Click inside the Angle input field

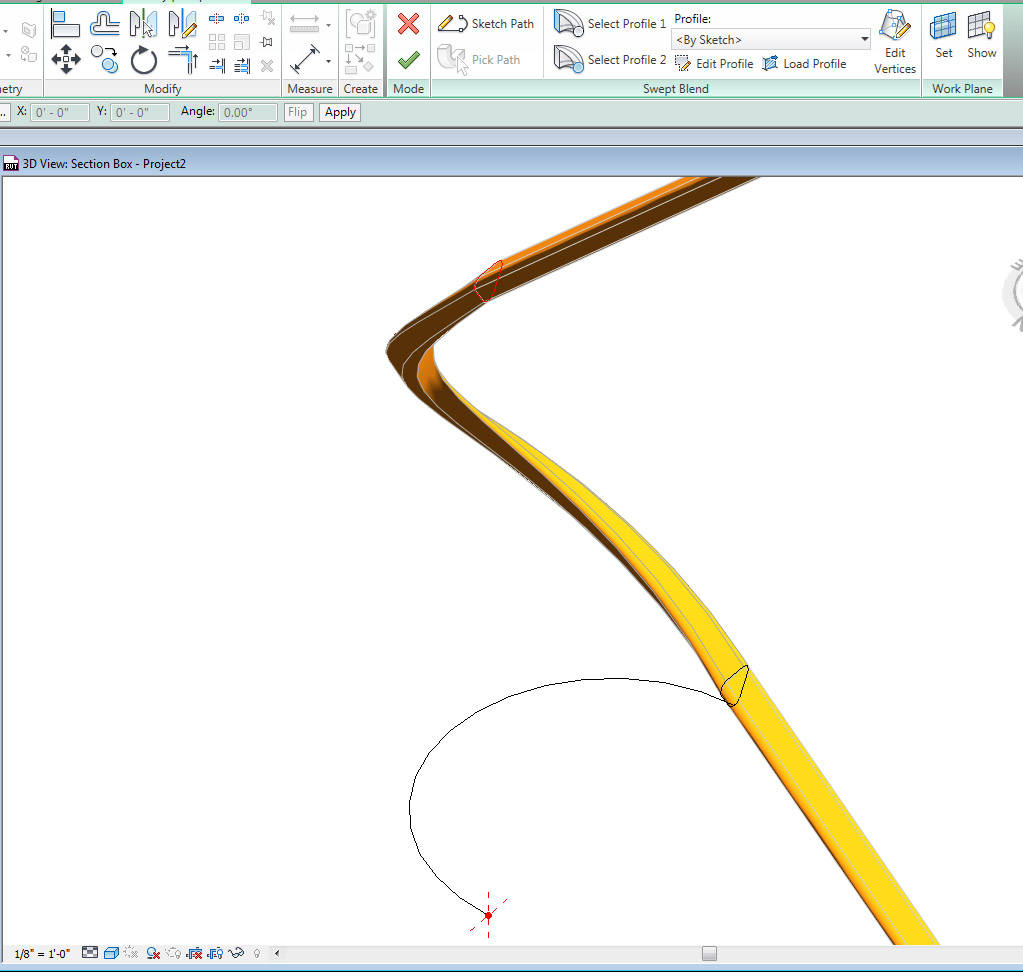point(247,112)
